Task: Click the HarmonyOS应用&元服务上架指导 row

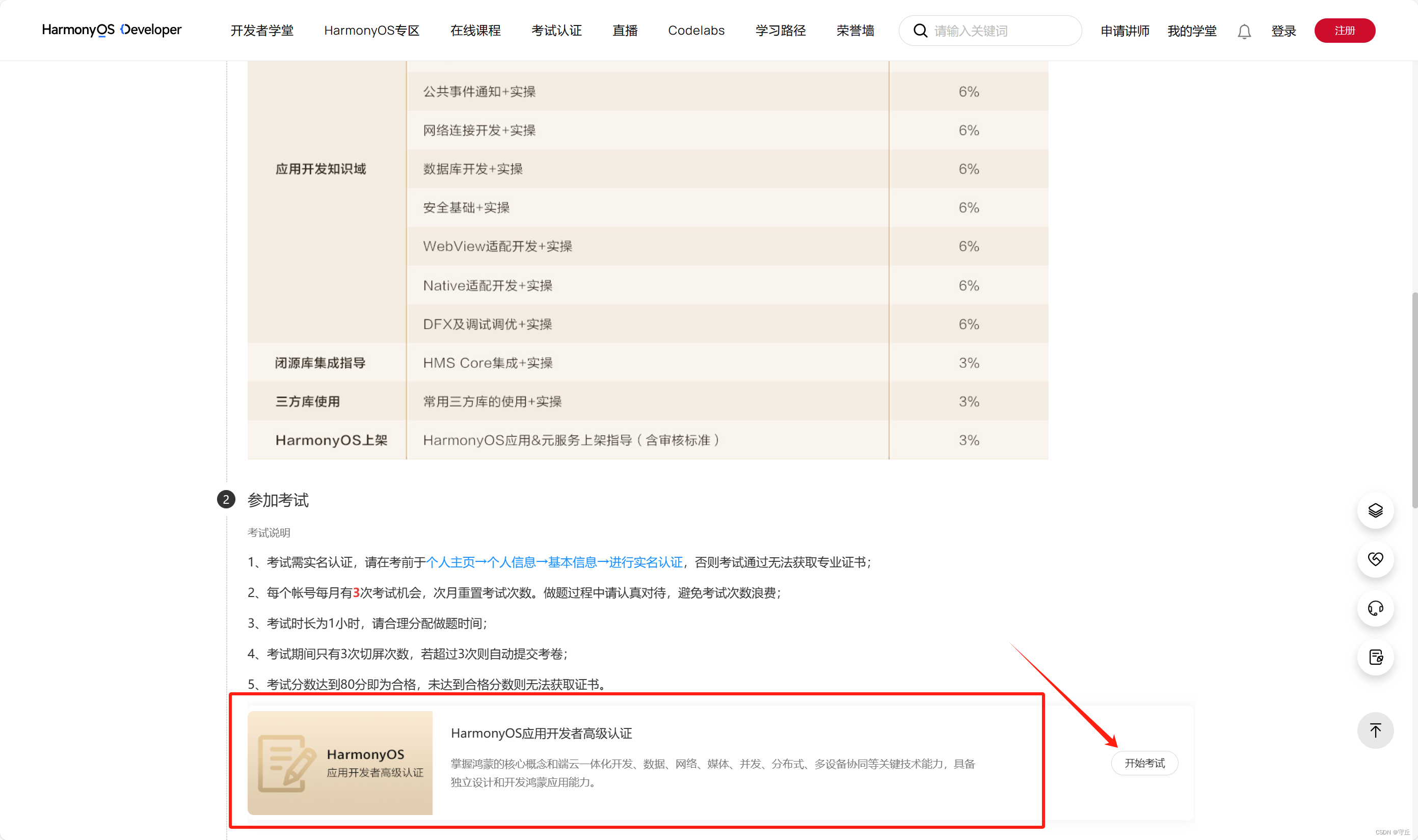Action: coord(648,440)
